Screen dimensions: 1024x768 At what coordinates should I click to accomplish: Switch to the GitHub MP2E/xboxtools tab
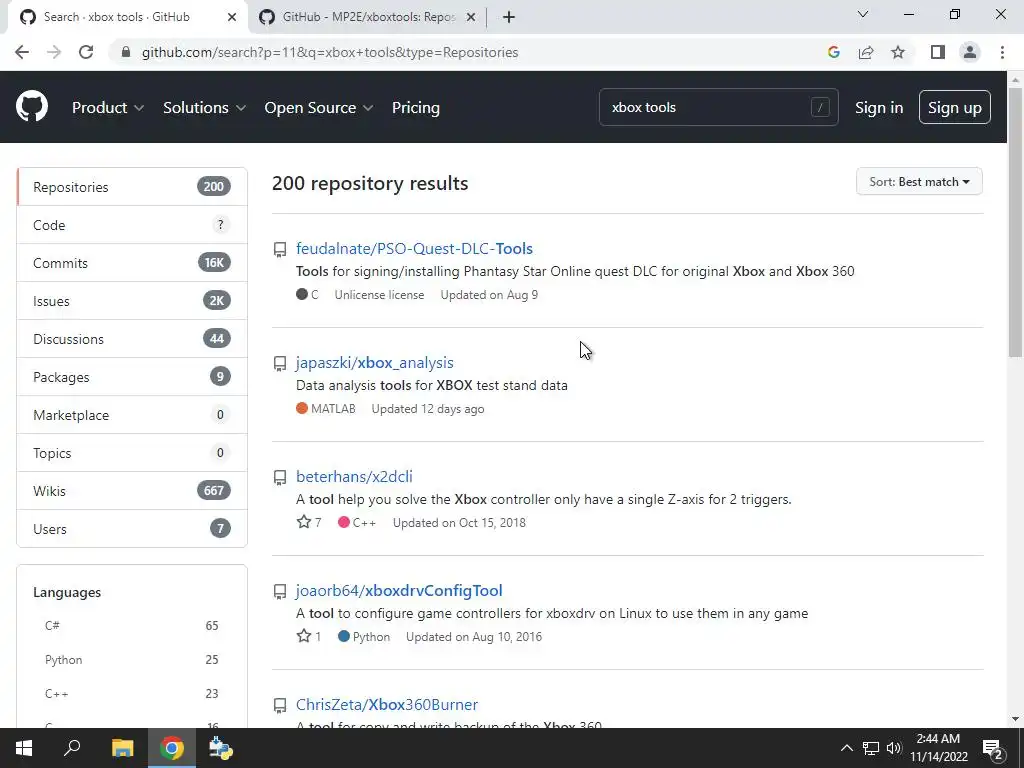(x=366, y=17)
